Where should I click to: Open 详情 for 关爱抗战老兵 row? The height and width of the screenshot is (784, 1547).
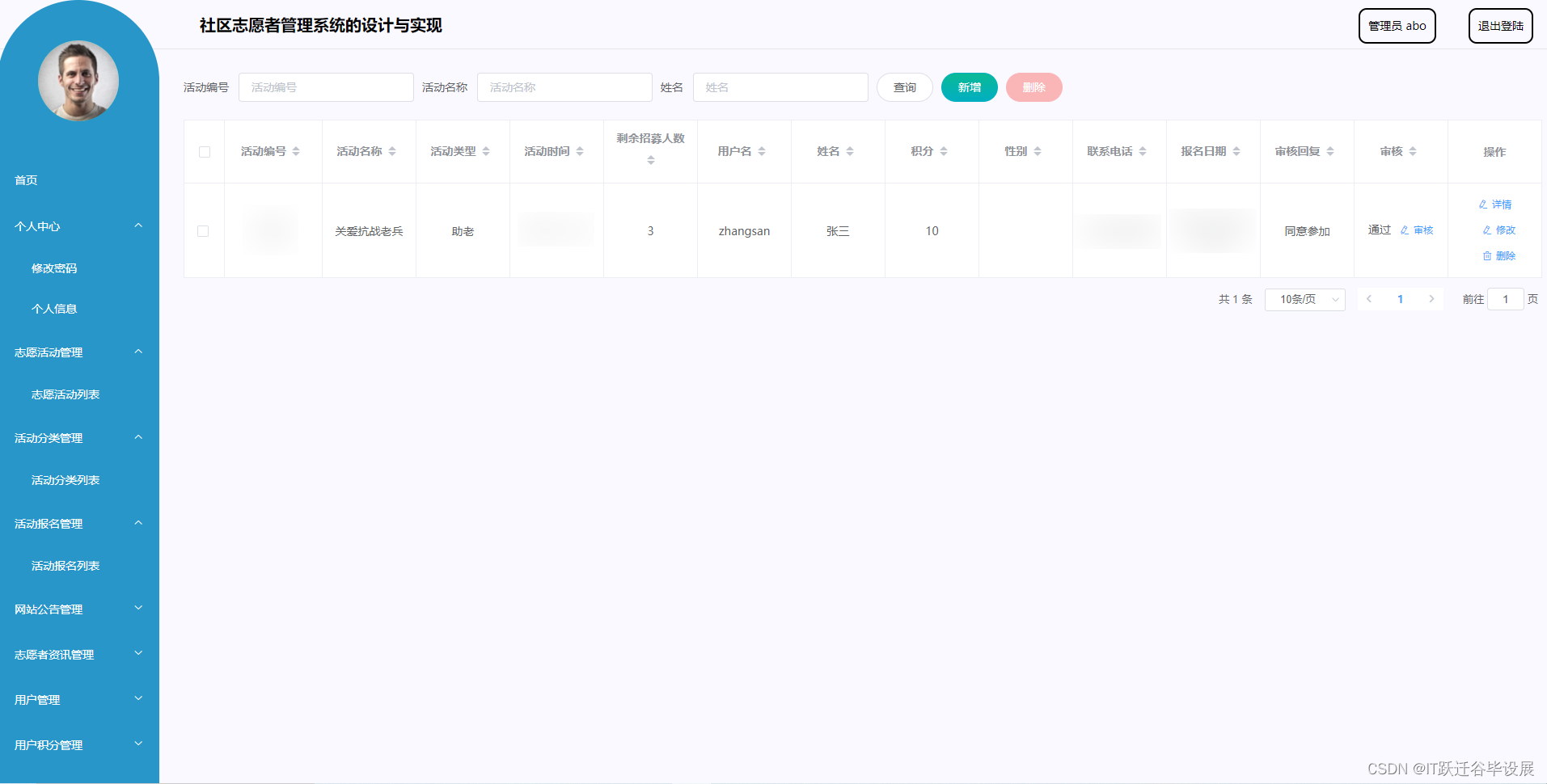(1495, 204)
